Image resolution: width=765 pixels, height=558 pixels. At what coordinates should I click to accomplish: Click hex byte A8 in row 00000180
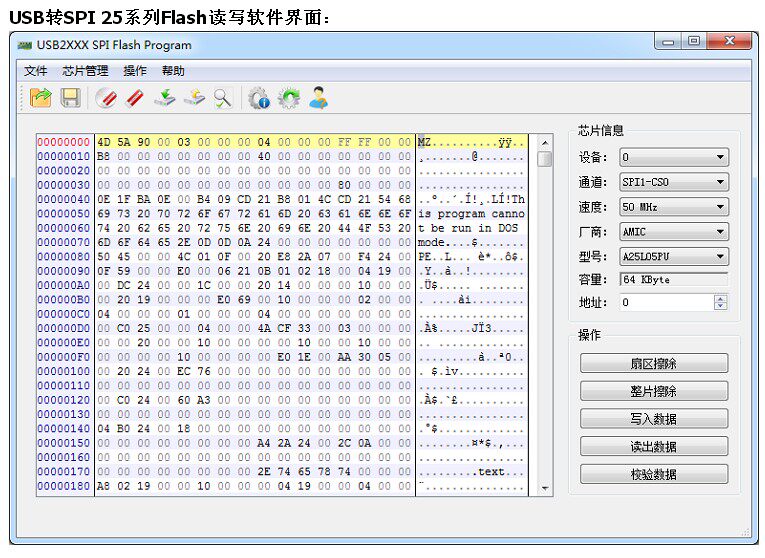103,486
